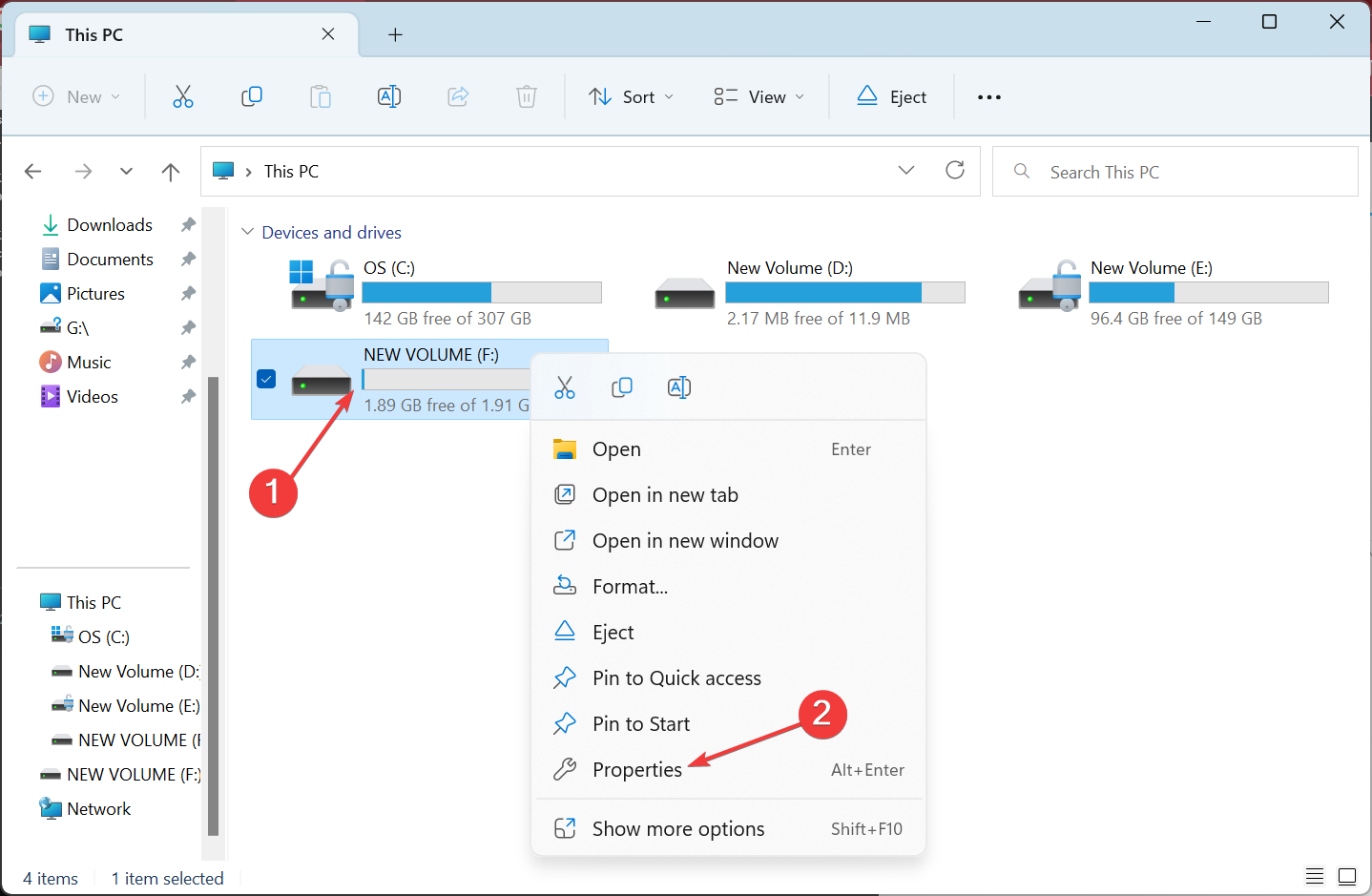
Task: Switch to the large thumbnails view icon
Action: click(x=1347, y=876)
